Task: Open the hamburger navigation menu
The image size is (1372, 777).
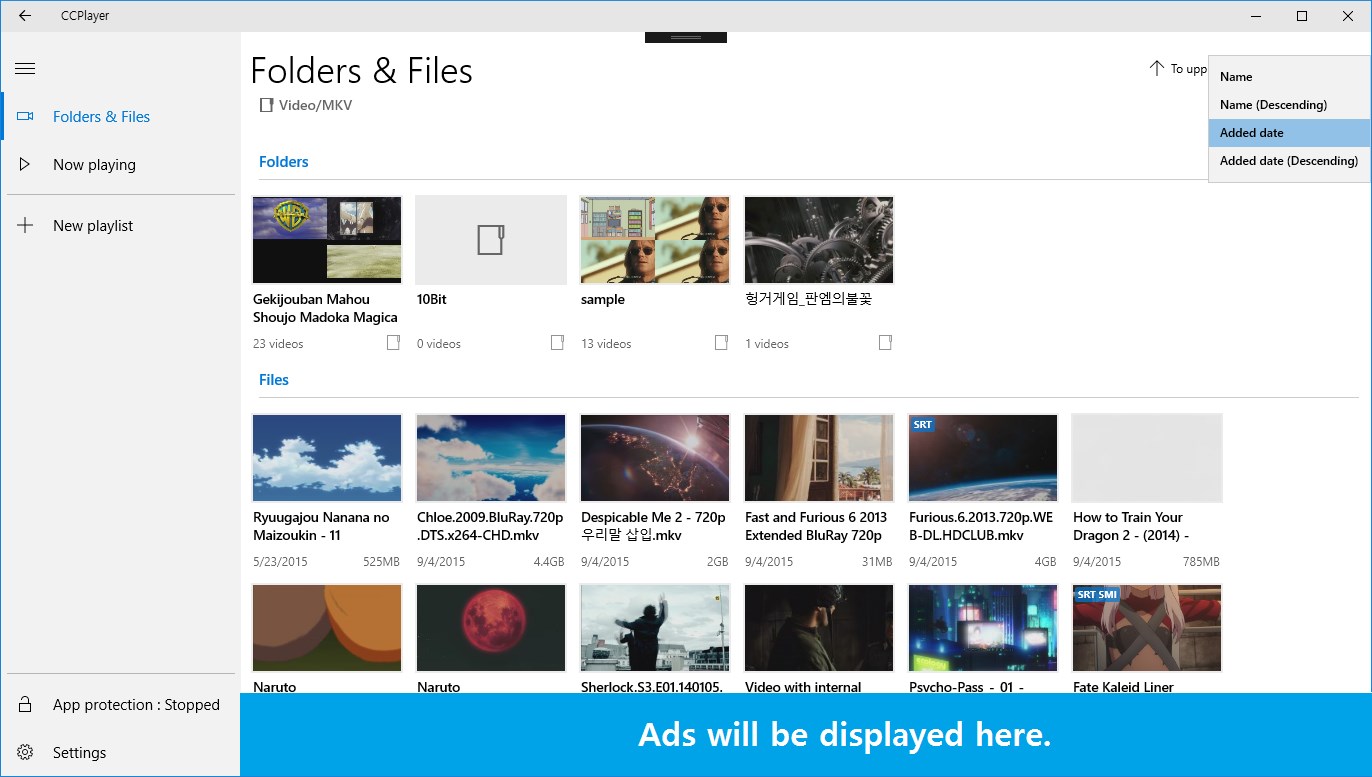Action: click(x=25, y=69)
